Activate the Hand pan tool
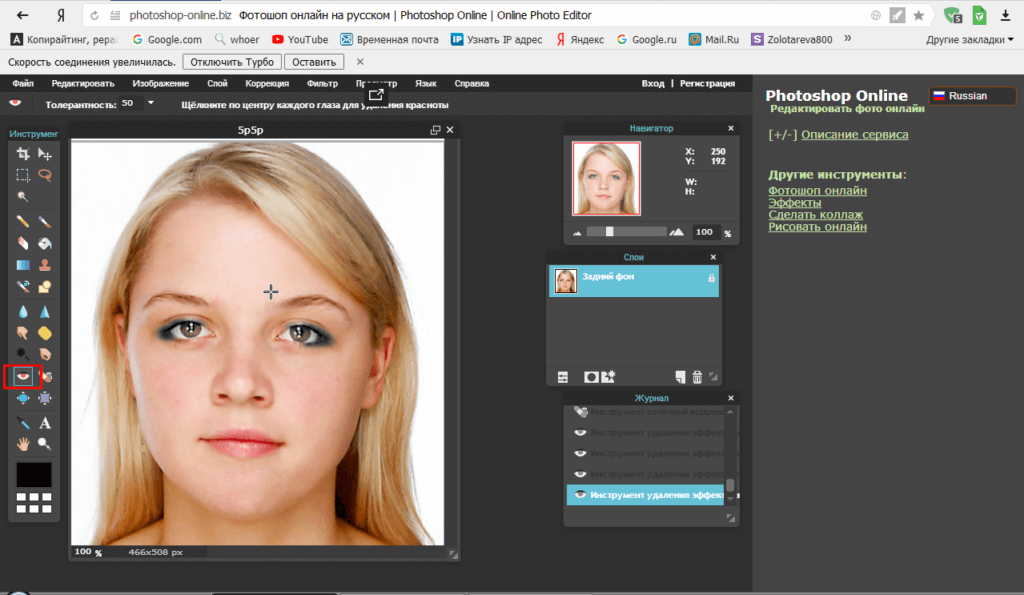Image resolution: width=1024 pixels, height=595 pixels. pos(22,444)
